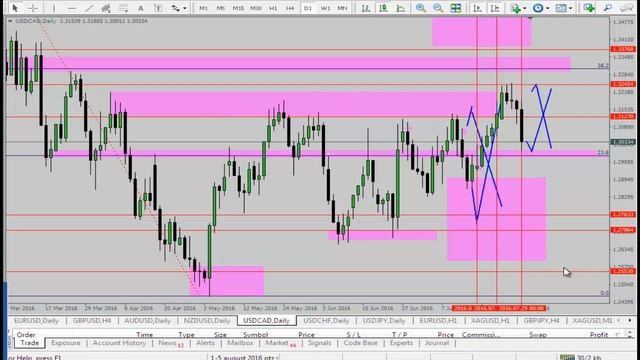640x360 pixels.
Task: Toggle the M15 timeframe
Action: (x=238, y=8)
